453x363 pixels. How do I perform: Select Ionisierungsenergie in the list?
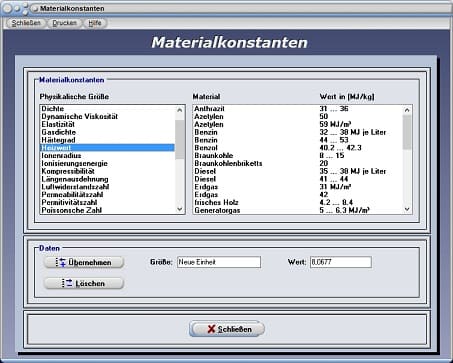coord(107,163)
